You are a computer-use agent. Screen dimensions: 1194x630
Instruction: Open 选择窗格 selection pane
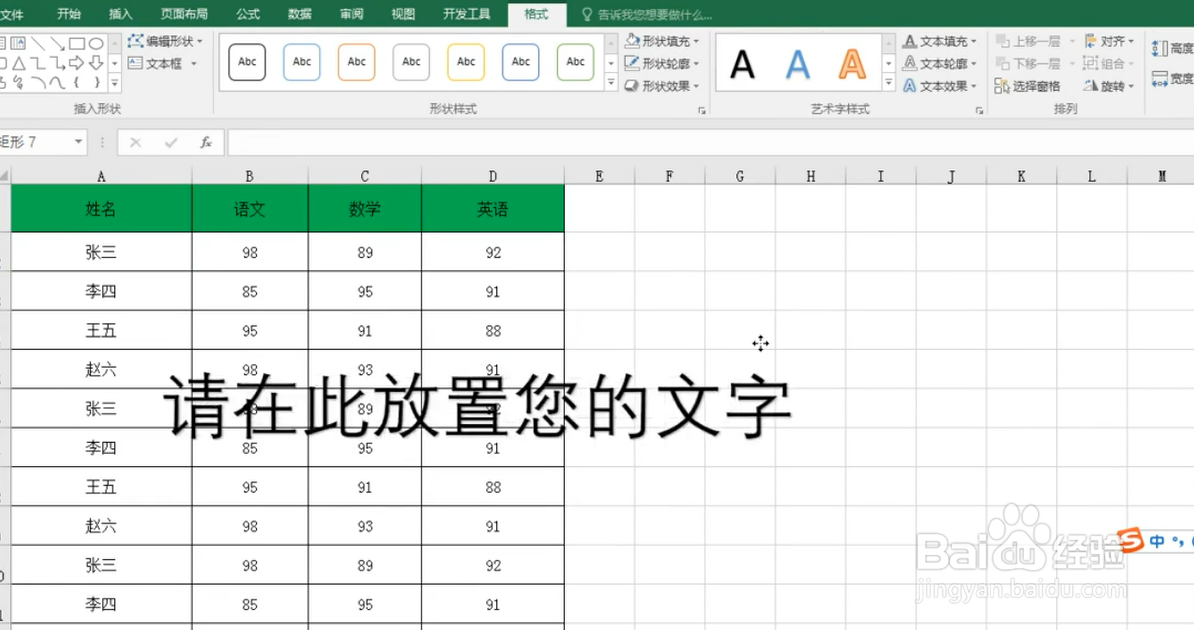[1027, 86]
